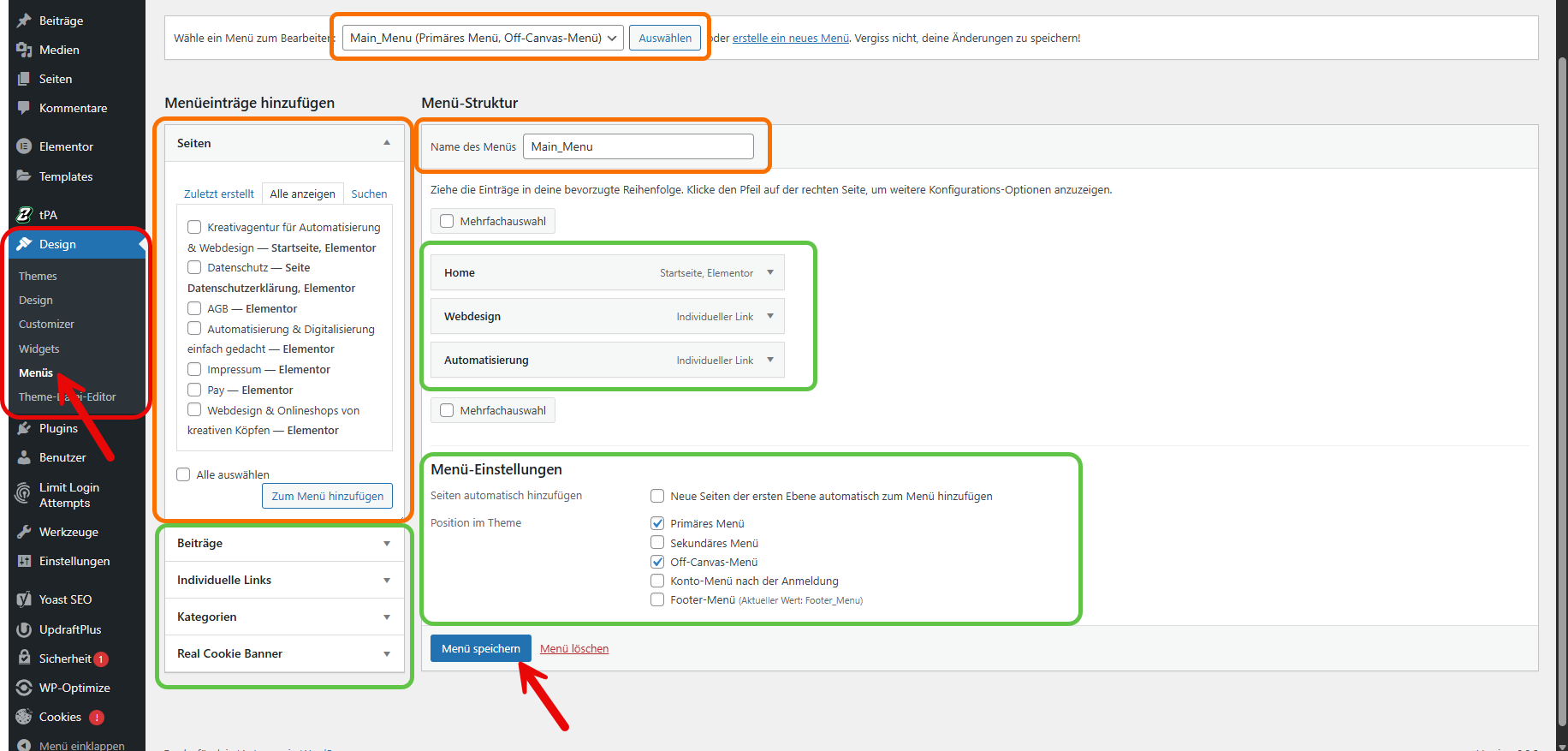Check the Kreativagentur für Automatisierung page checkbox

click(194, 227)
